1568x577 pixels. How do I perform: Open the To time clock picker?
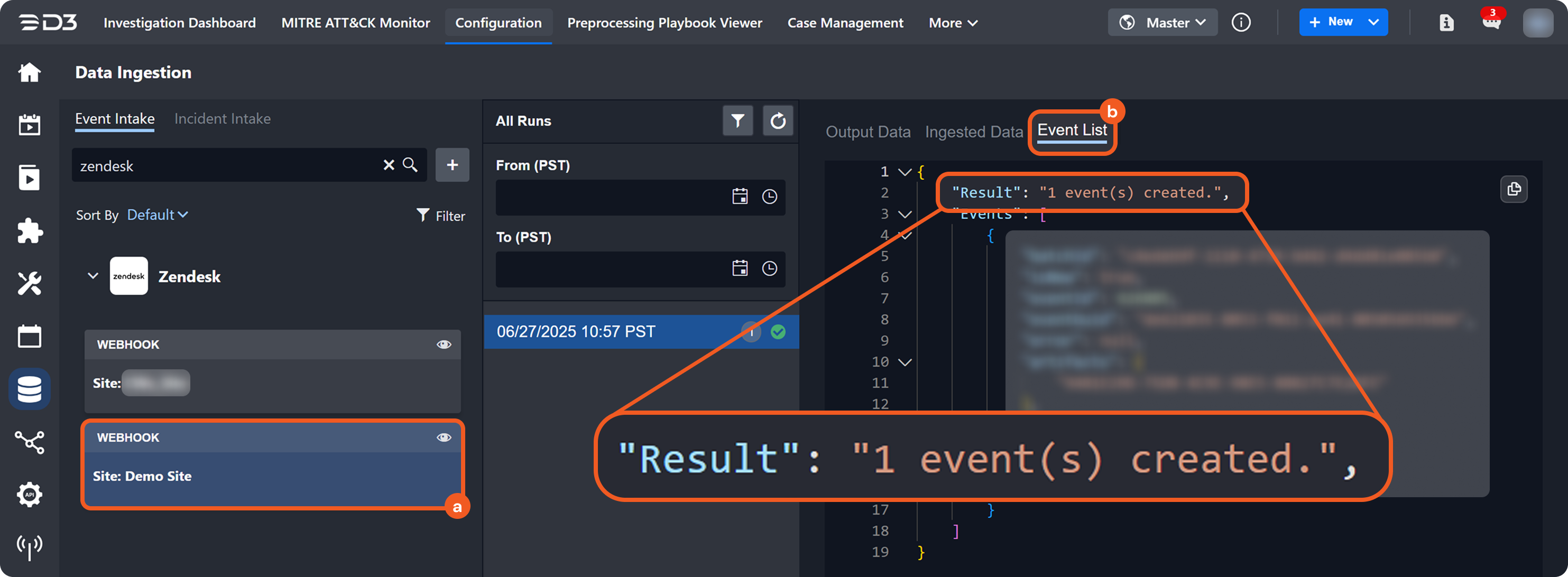[x=769, y=268]
